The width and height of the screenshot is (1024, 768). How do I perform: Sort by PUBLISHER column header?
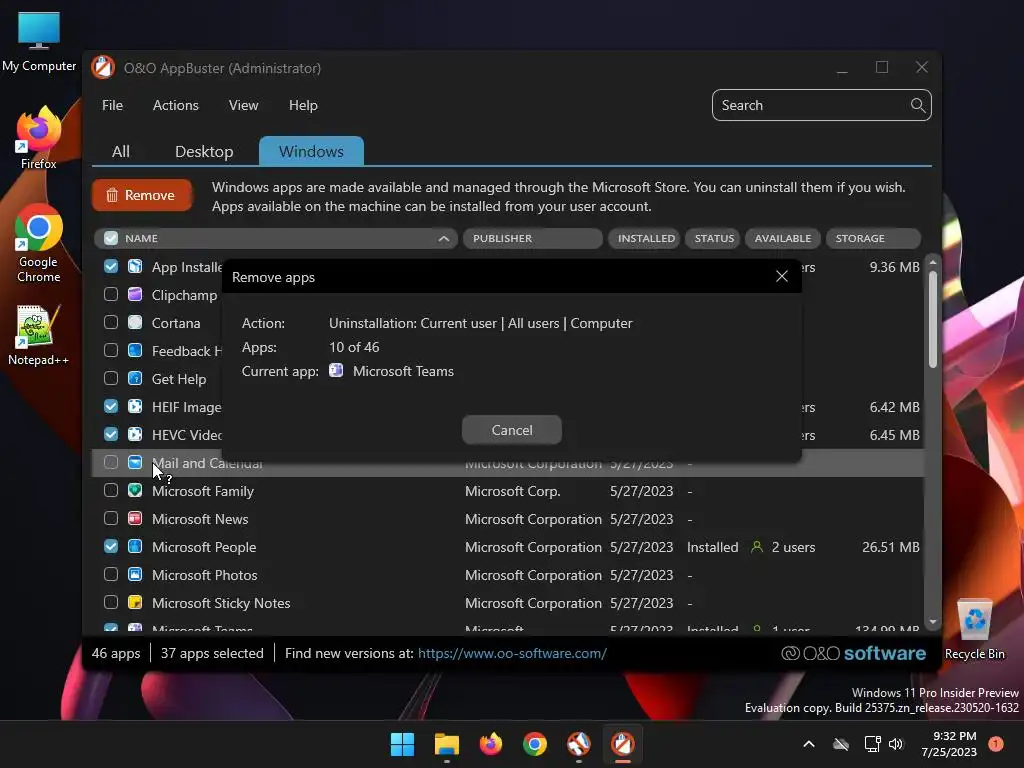click(x=532, y=238)
